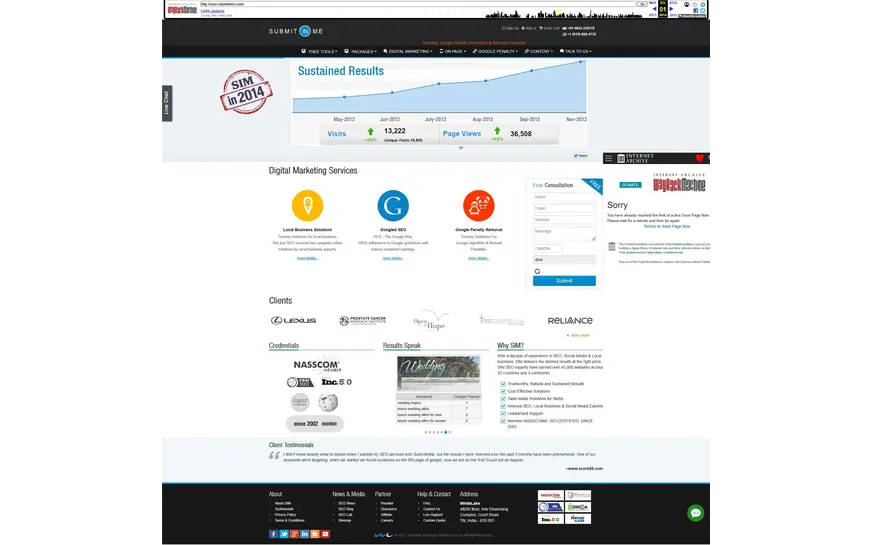872x545 pixels.
Task: Click the Email input field
Action: click(x=564, y=209)
